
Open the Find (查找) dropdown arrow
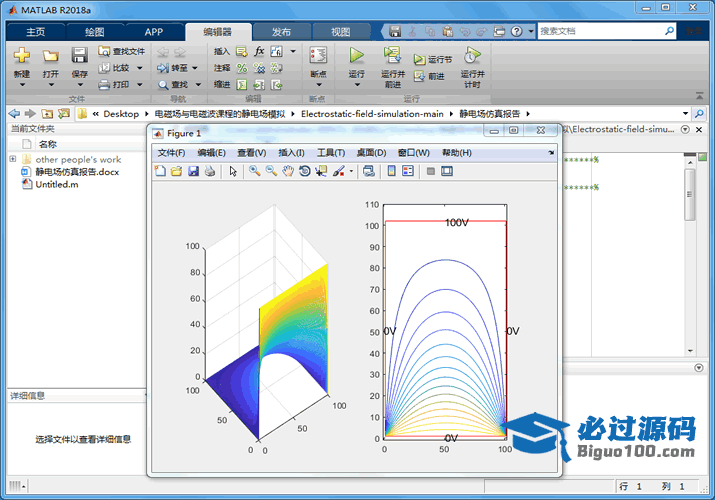pyautogui.click(x=198, y=84)
